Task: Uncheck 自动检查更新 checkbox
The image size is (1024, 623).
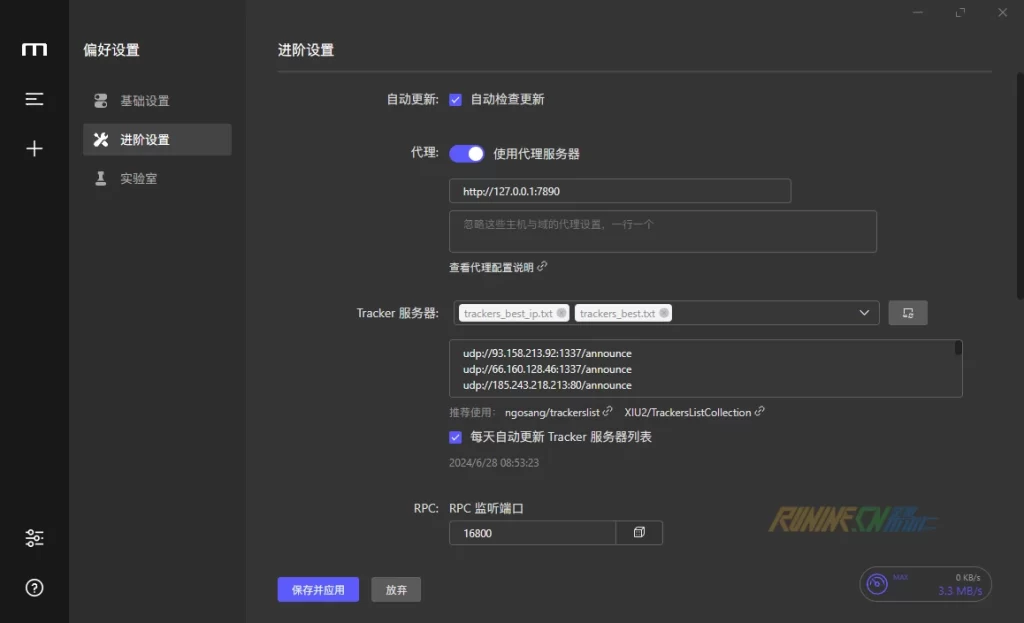Action: click(455, 100)
